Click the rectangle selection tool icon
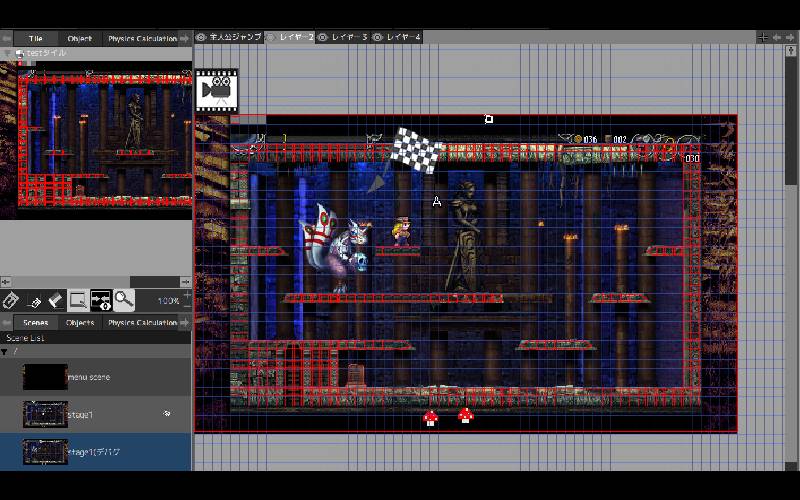The height and width of the screenshot is (500, 800). [78, 299]
